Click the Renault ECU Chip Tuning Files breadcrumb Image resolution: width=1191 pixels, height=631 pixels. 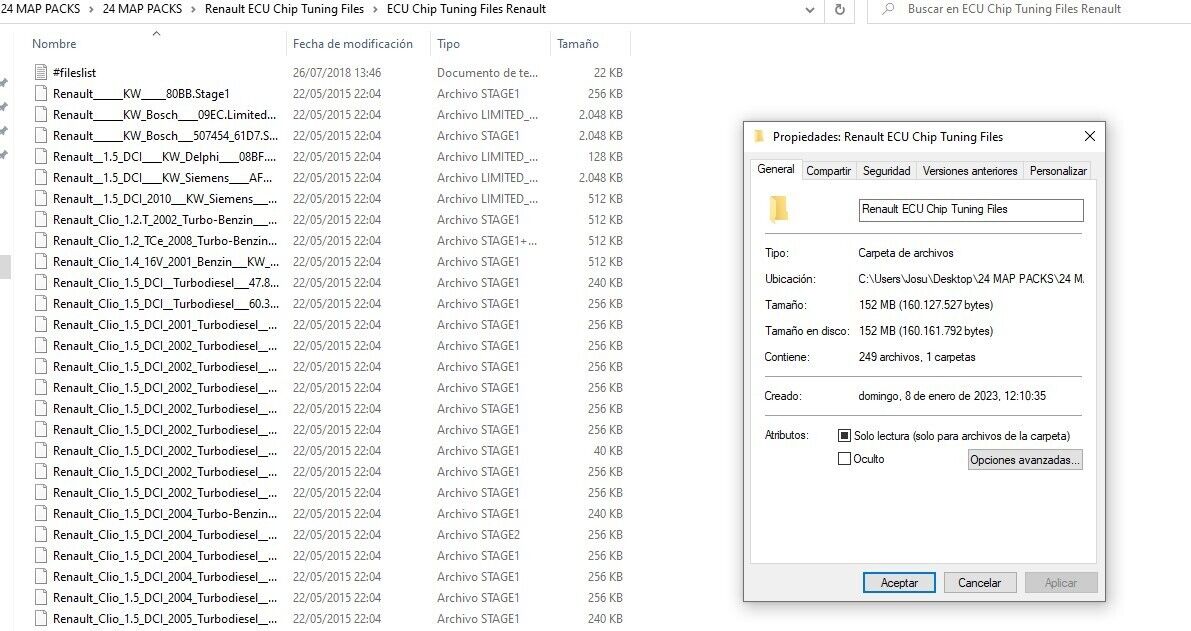coord(284,9)
